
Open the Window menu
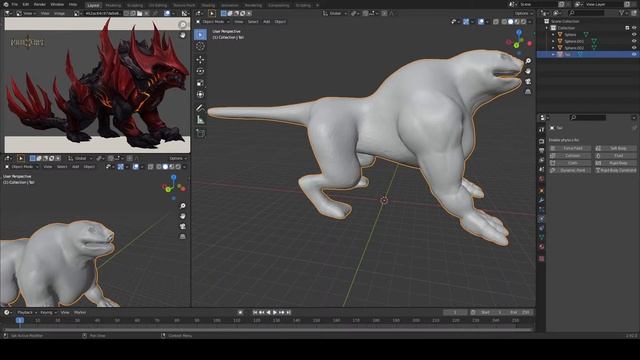[x=57, y=4]
